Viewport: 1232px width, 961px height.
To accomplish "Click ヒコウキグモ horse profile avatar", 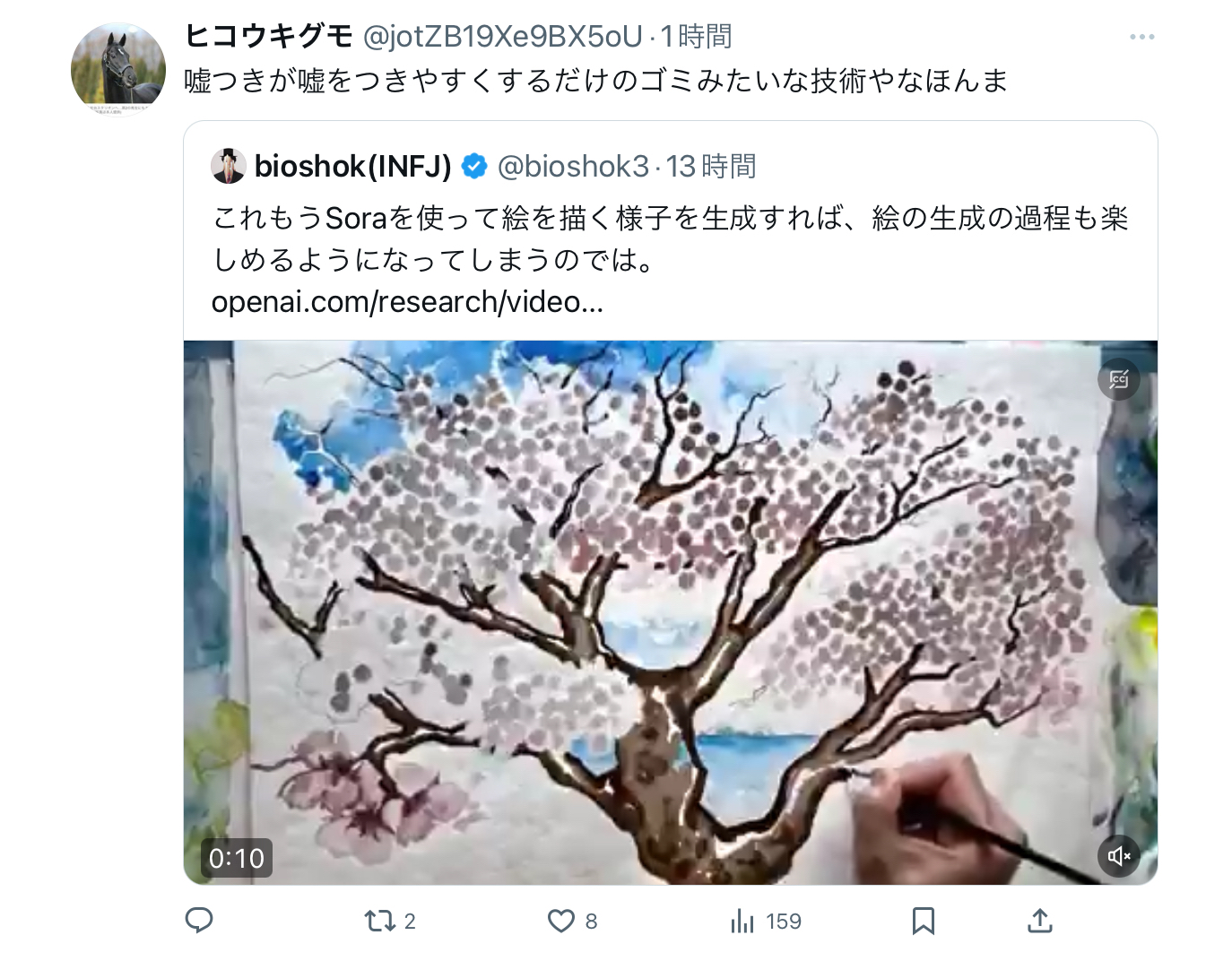I will pyautogui.click(x=118, y=70).
